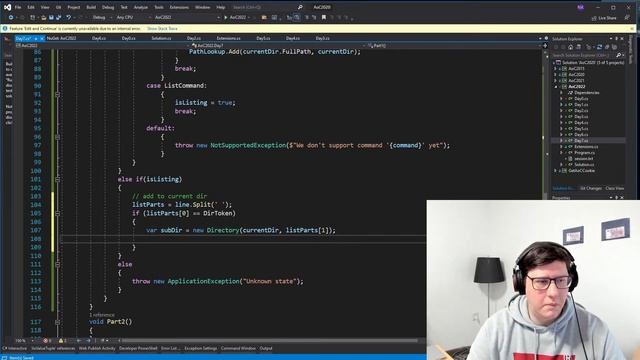
Task: Collapse the default block at line 96
Action: pos(58,137)
